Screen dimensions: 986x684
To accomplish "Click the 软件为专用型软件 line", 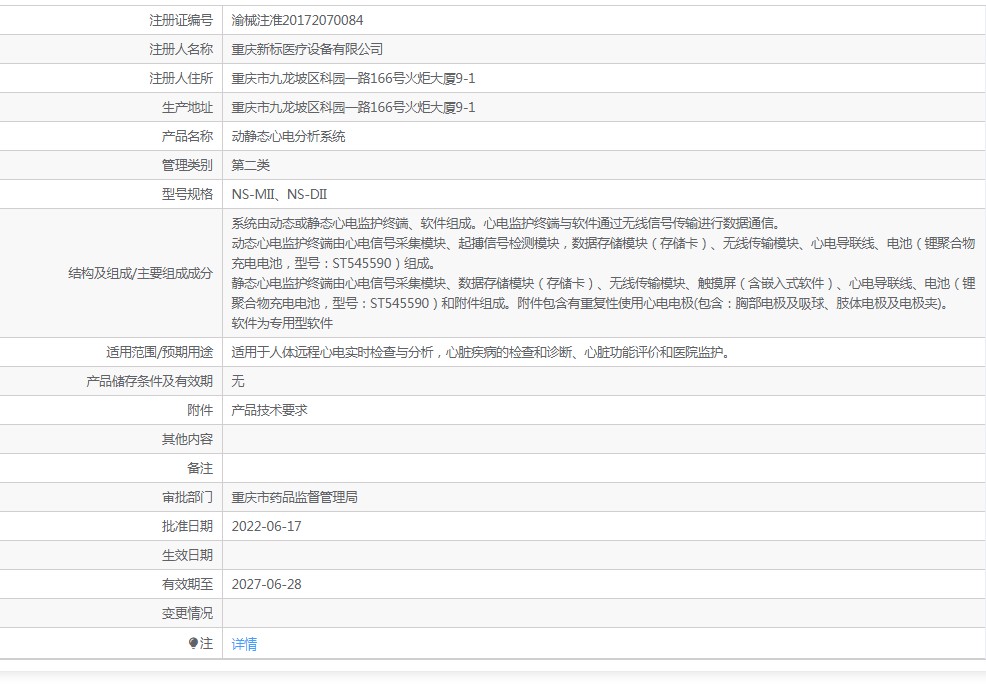I will point(282,323).
